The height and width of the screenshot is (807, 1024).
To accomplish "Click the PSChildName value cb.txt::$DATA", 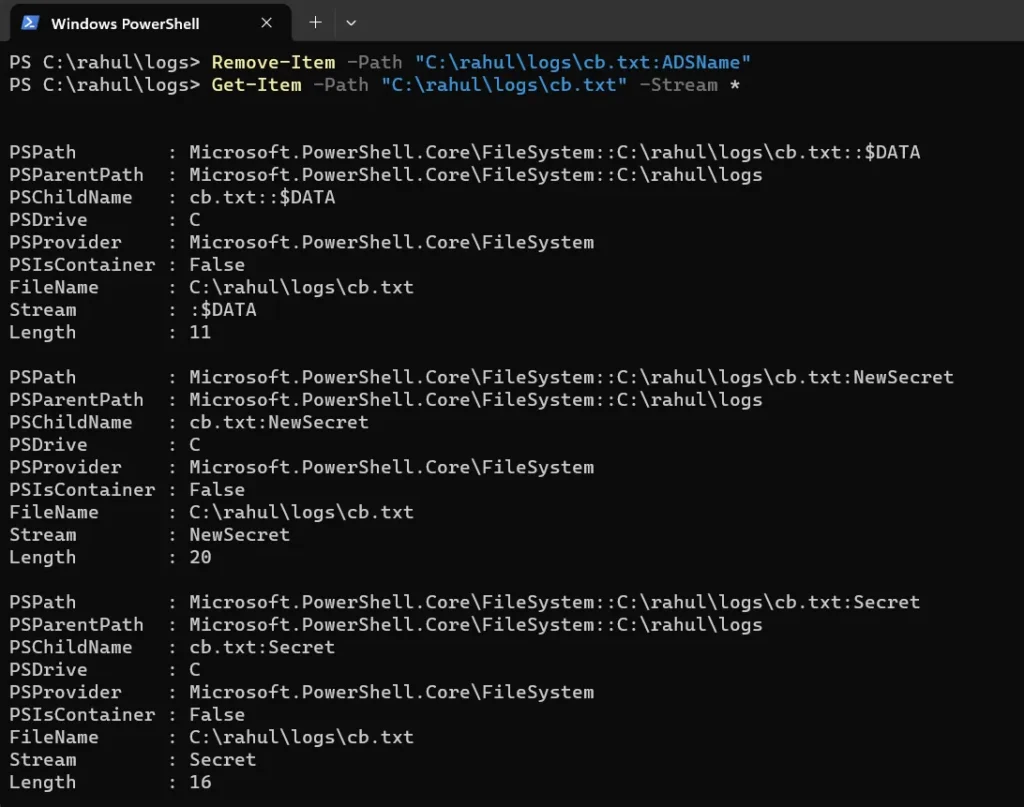I will point(263,197).
